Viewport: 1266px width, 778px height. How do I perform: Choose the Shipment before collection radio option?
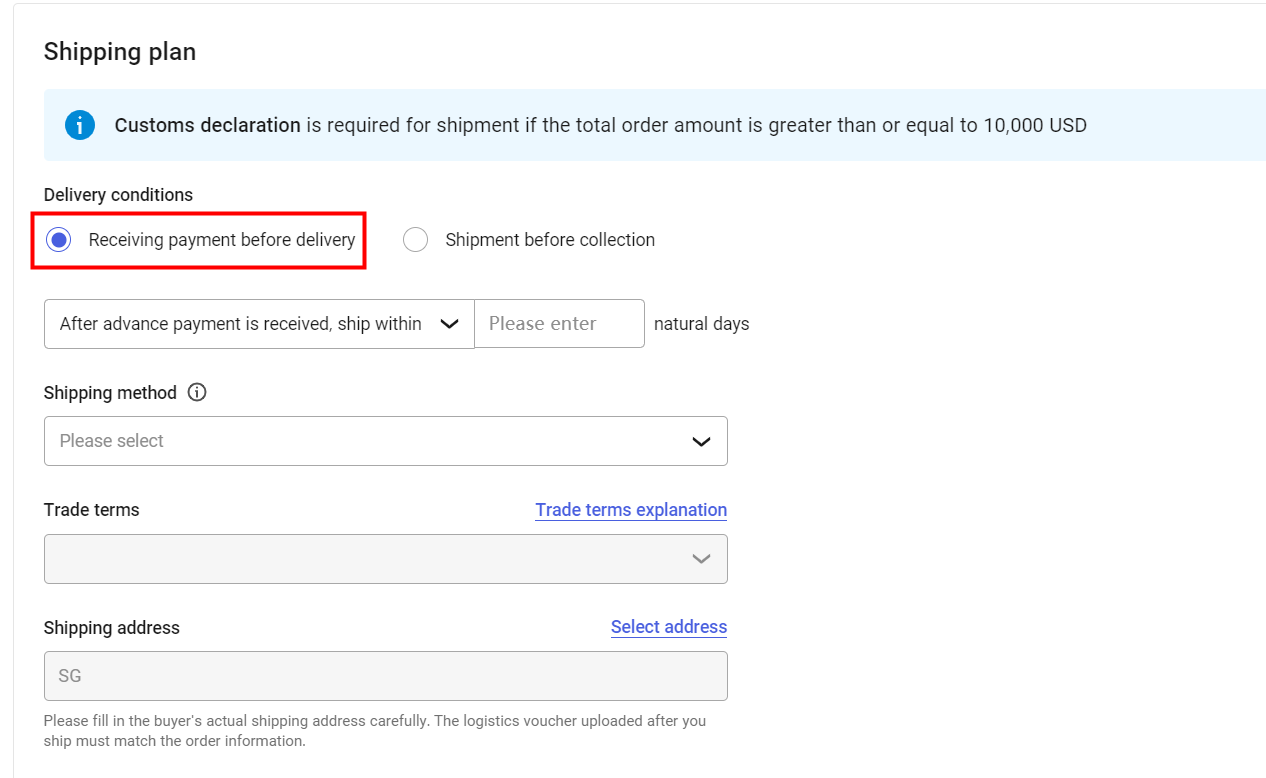point(415,240)
